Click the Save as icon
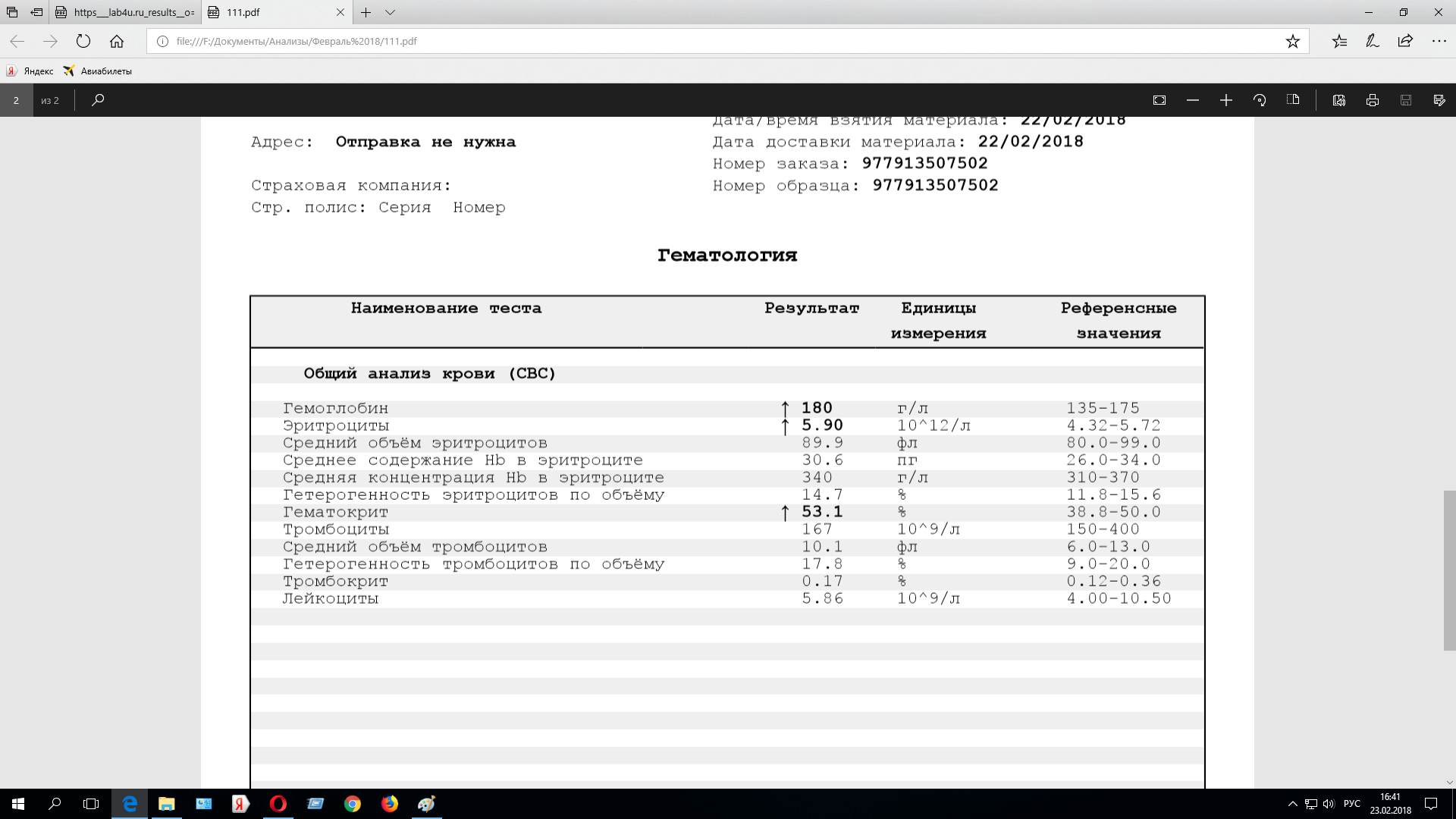The height and width of the screenshot is (819, 1456). [x=1439, y=100]
